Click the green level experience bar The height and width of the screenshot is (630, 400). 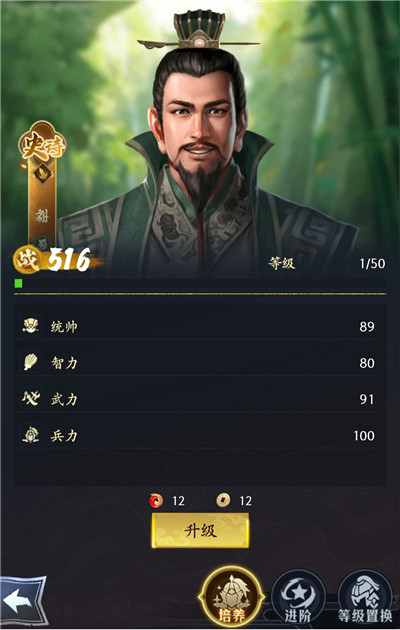200,283
